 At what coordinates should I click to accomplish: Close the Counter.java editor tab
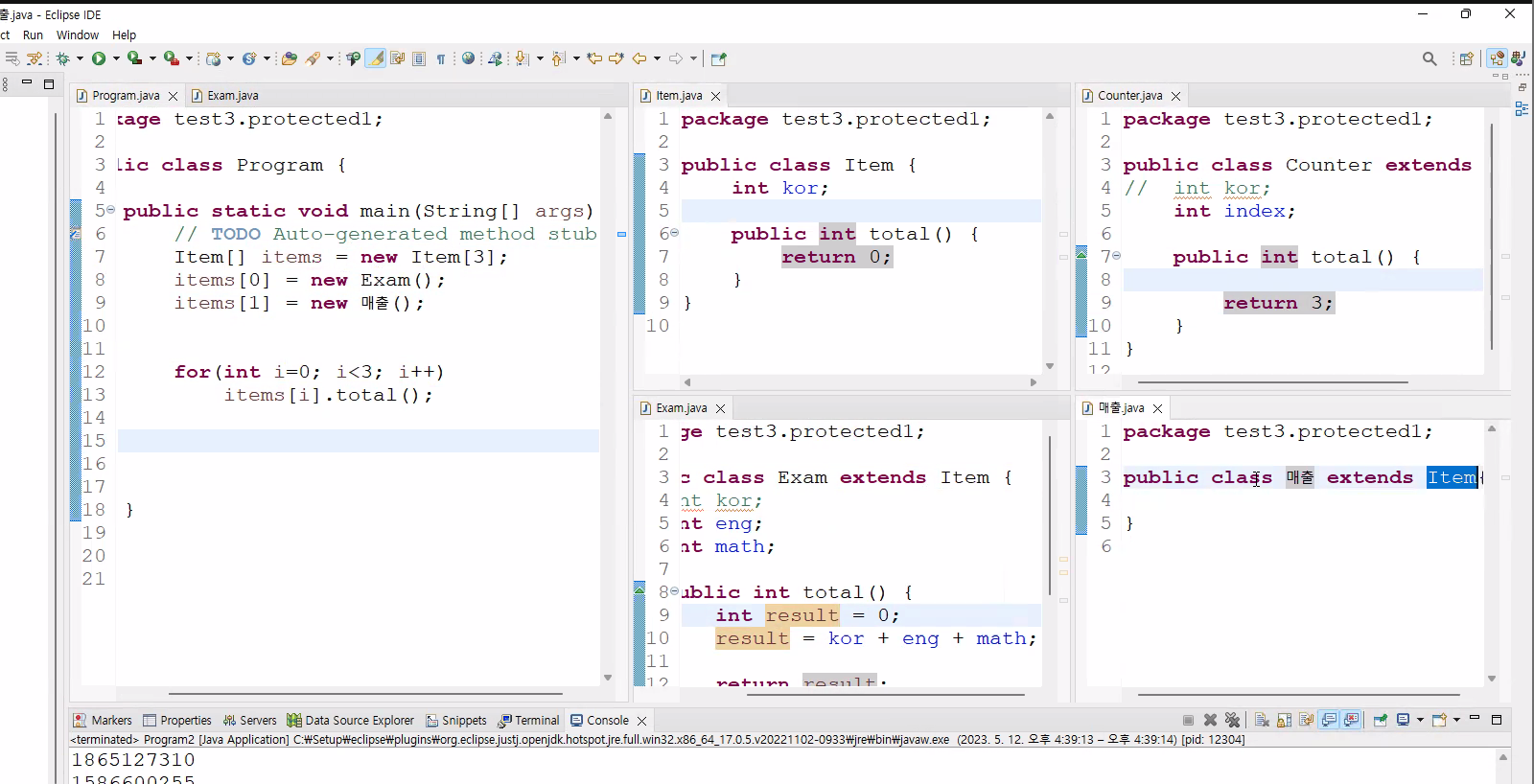click(x=1175, y=96)
